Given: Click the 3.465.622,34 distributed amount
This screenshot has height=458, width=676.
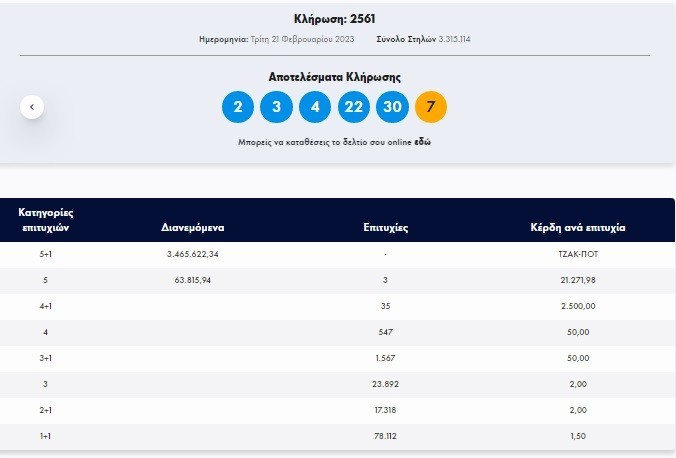Looking at the screenshot, I should point(192,255).
